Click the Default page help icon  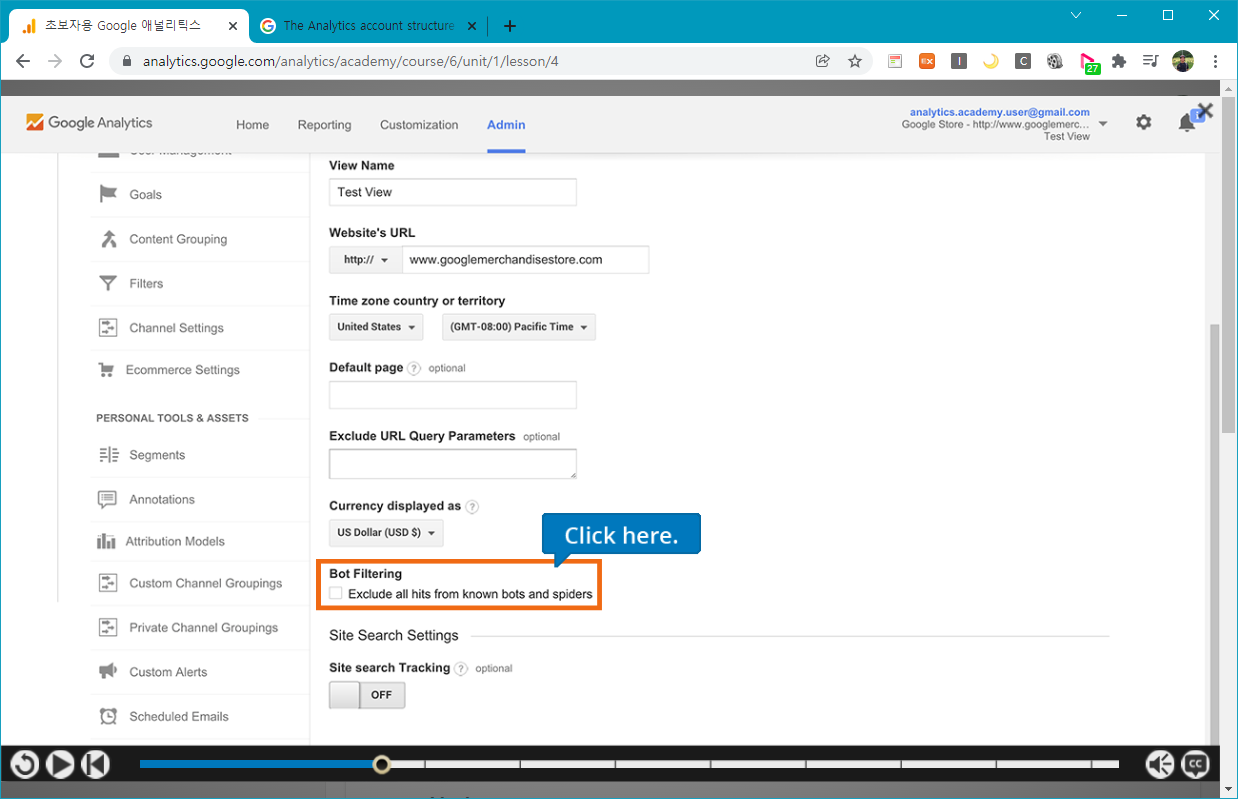pyautogui.click(x=414, y=368)
